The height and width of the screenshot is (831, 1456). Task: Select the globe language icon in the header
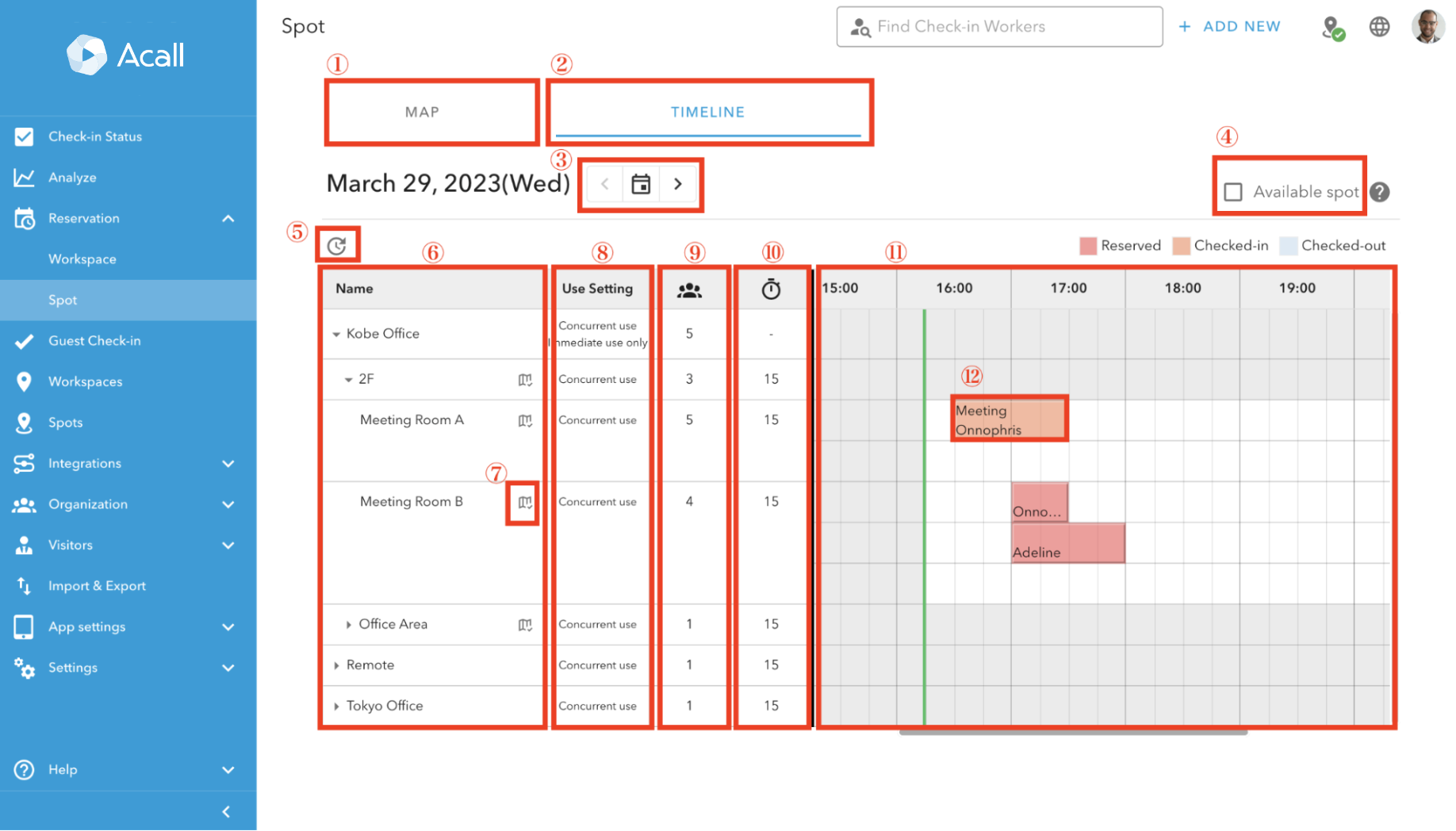pos(1379,25)
